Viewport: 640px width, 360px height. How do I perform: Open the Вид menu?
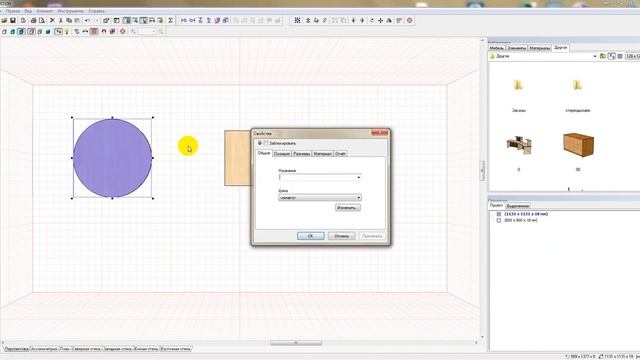[28, 11]
